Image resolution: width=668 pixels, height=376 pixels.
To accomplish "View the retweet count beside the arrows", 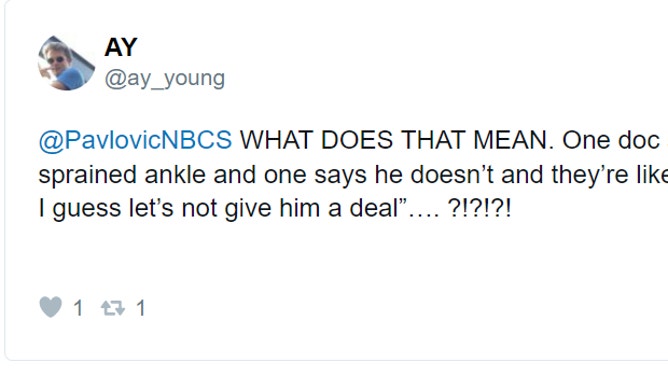I will point(141,308).
